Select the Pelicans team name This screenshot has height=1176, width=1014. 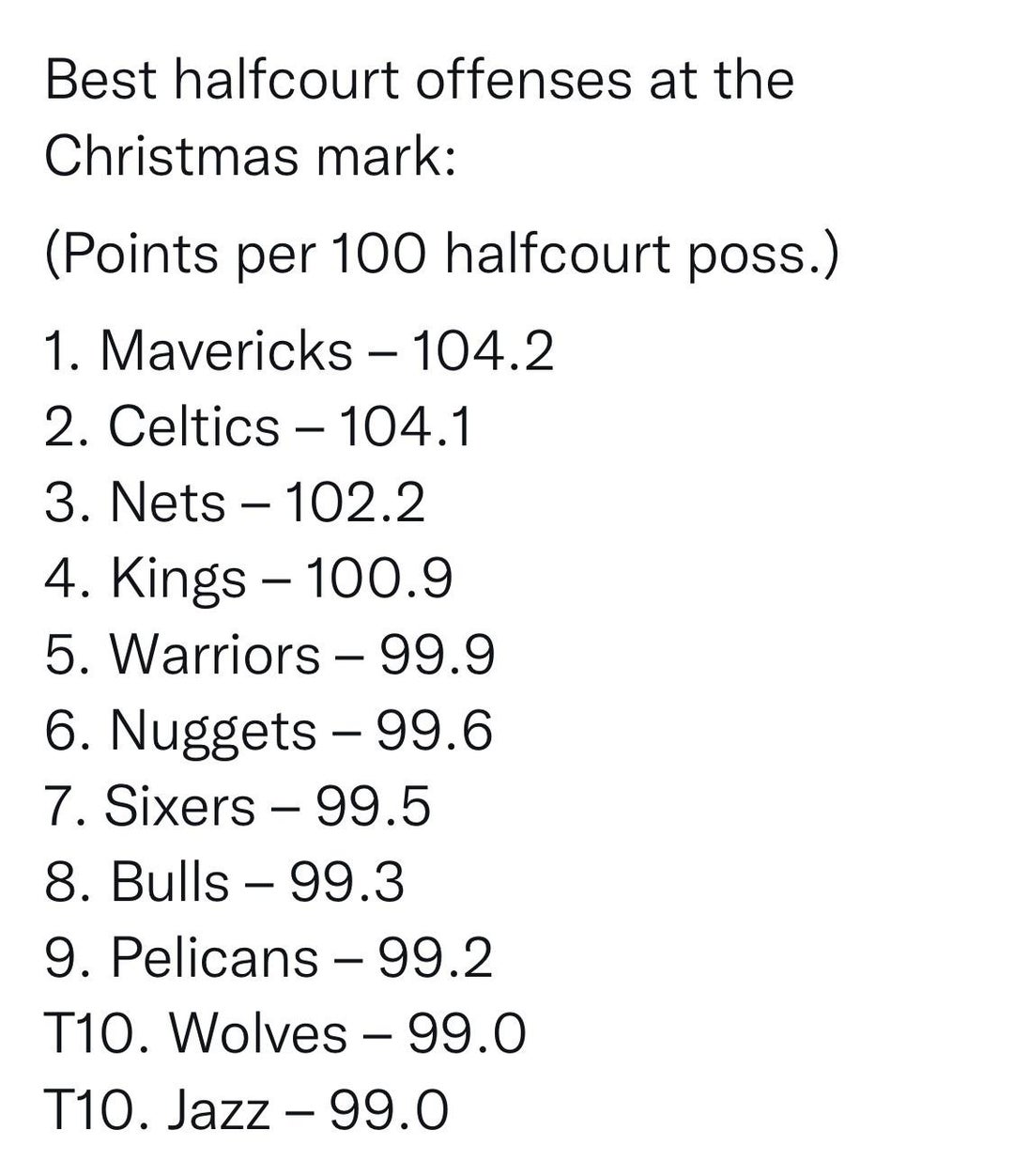pyautogui.click(x=215, y=959)
